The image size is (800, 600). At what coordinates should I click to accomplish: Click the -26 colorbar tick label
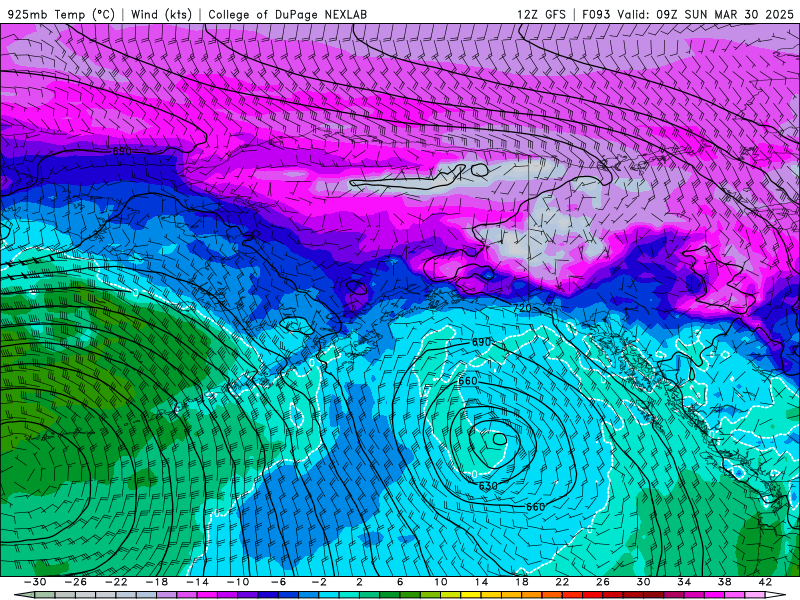76,582
